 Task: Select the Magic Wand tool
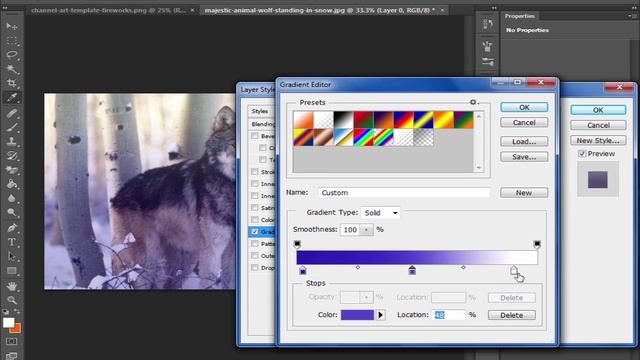click(x=11, y=69)
